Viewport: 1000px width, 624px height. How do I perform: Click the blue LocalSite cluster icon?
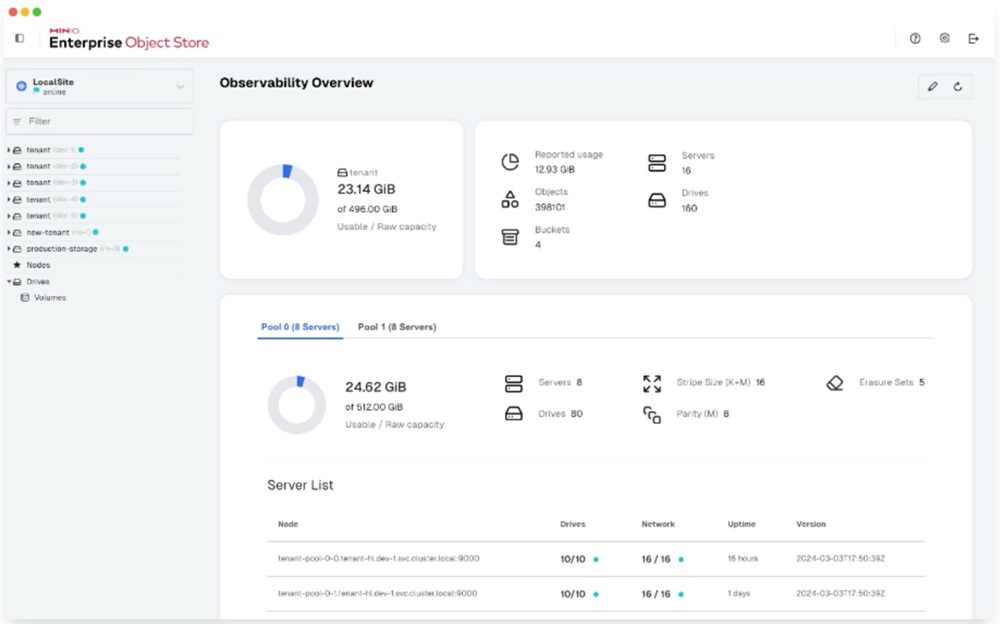pos(21,85)
